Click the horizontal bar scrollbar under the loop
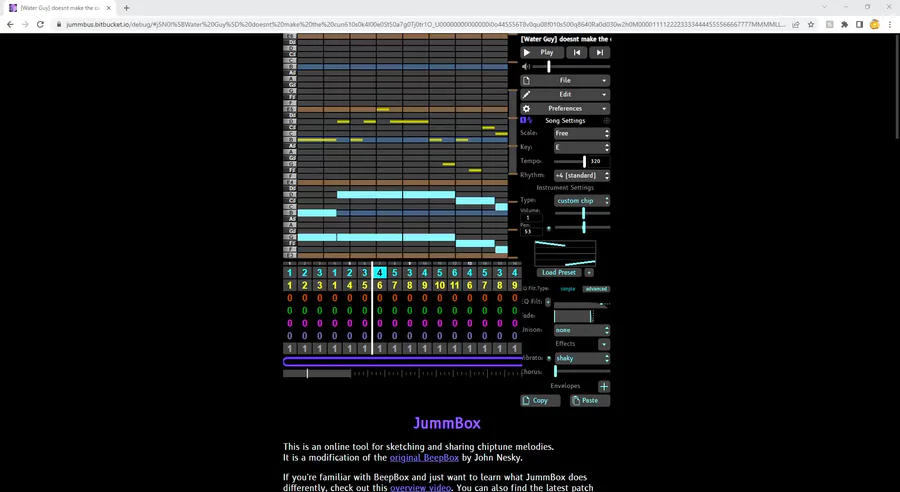This screenshot has width=900, height=492. click(402, 374)
